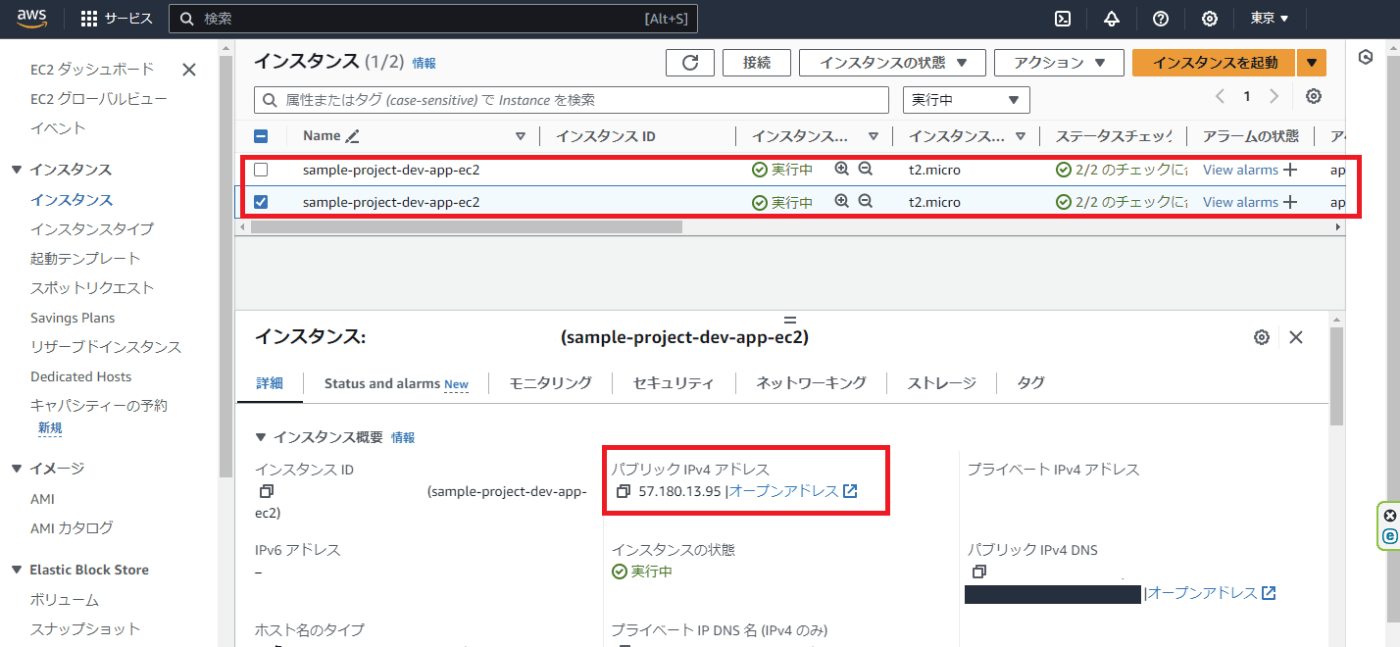This screenshot has height=647, width=1400.
Task: Toggle the select-all instances checkbox
Action: point(261,137)
